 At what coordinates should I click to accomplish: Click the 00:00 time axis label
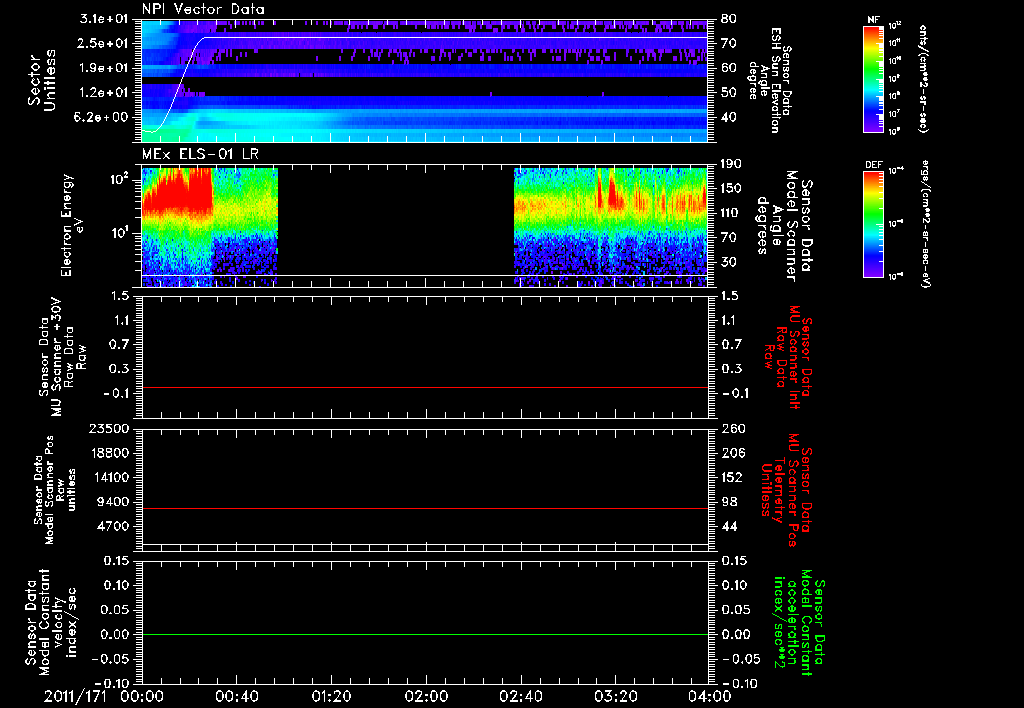(142, 696)
